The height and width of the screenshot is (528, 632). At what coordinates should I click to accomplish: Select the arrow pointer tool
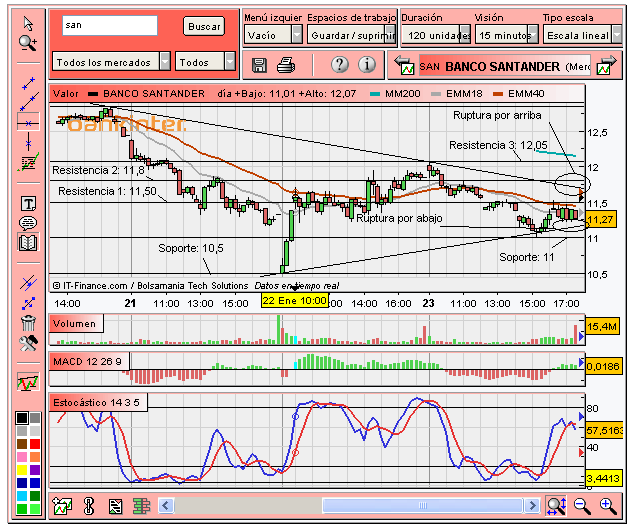click(x=28, y=23)
